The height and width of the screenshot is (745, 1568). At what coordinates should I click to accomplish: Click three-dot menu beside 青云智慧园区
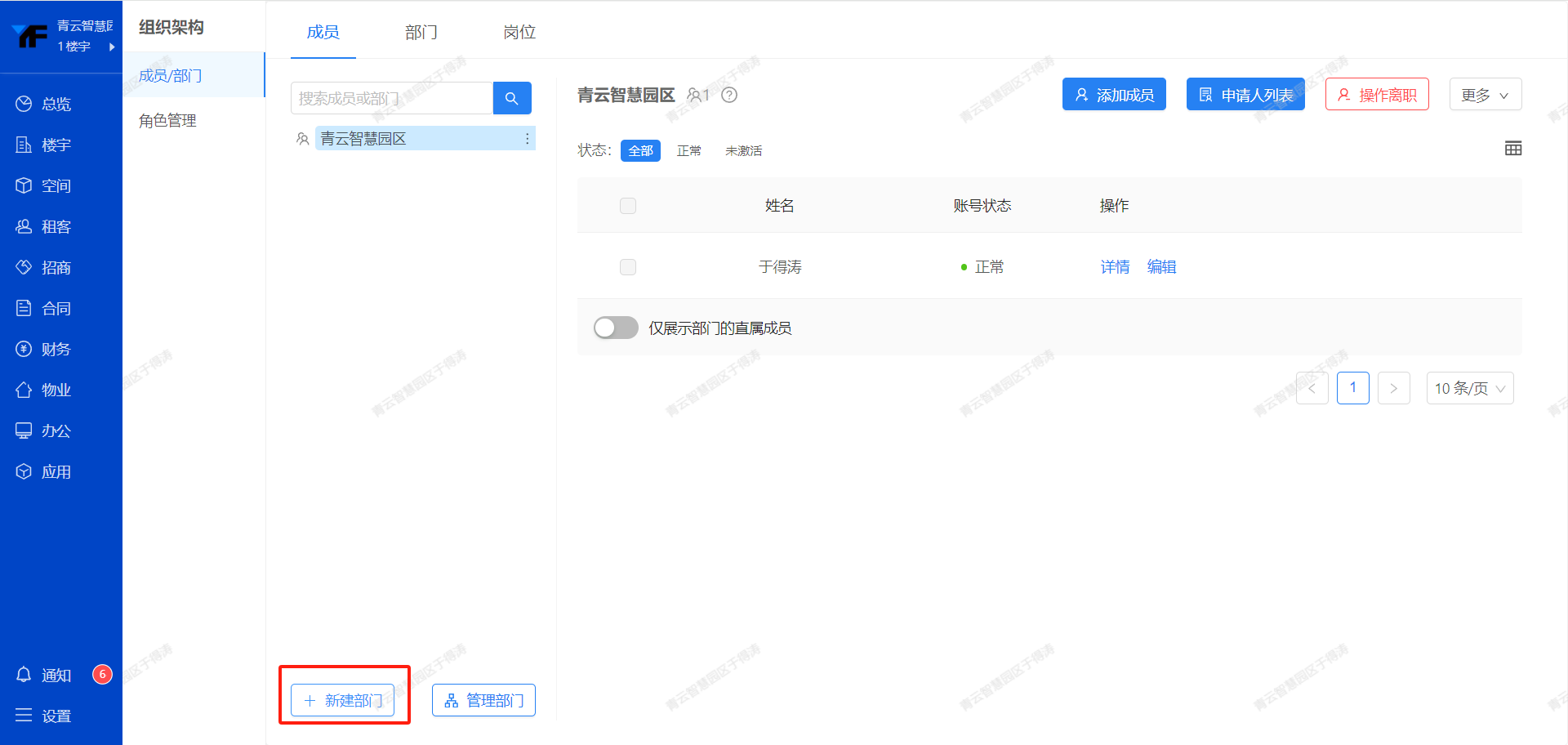(527, 139)
